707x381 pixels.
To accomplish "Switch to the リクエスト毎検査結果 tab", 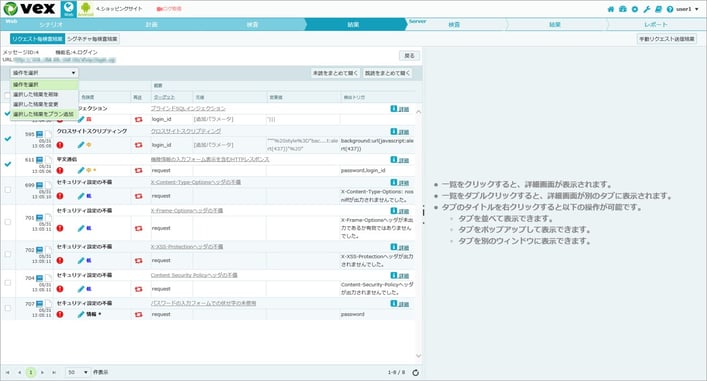I will tap(37, 39).
